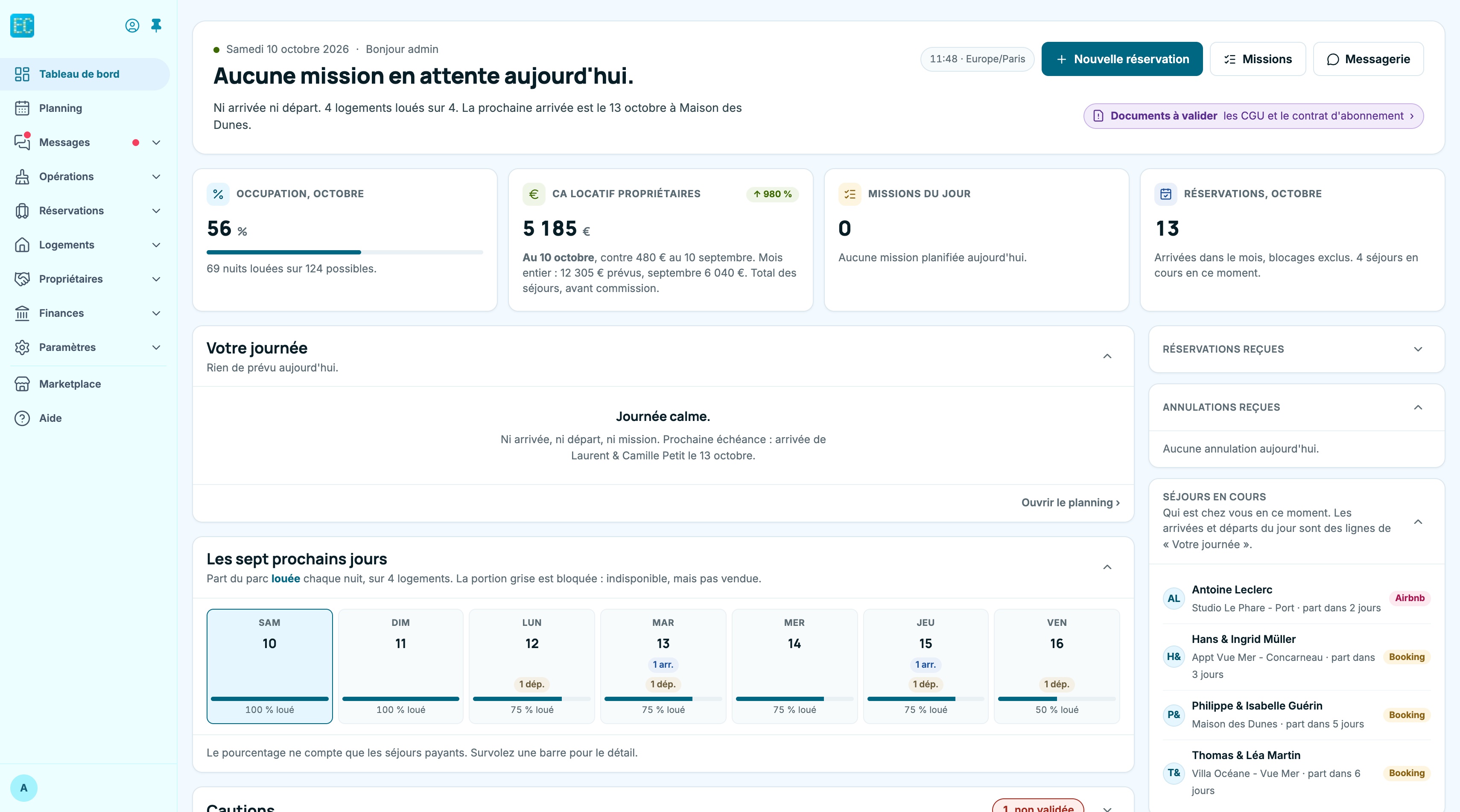The width and height of the screenshot is (1460, 812).
Task: Click the Finances bank icon
Action: 22,313
